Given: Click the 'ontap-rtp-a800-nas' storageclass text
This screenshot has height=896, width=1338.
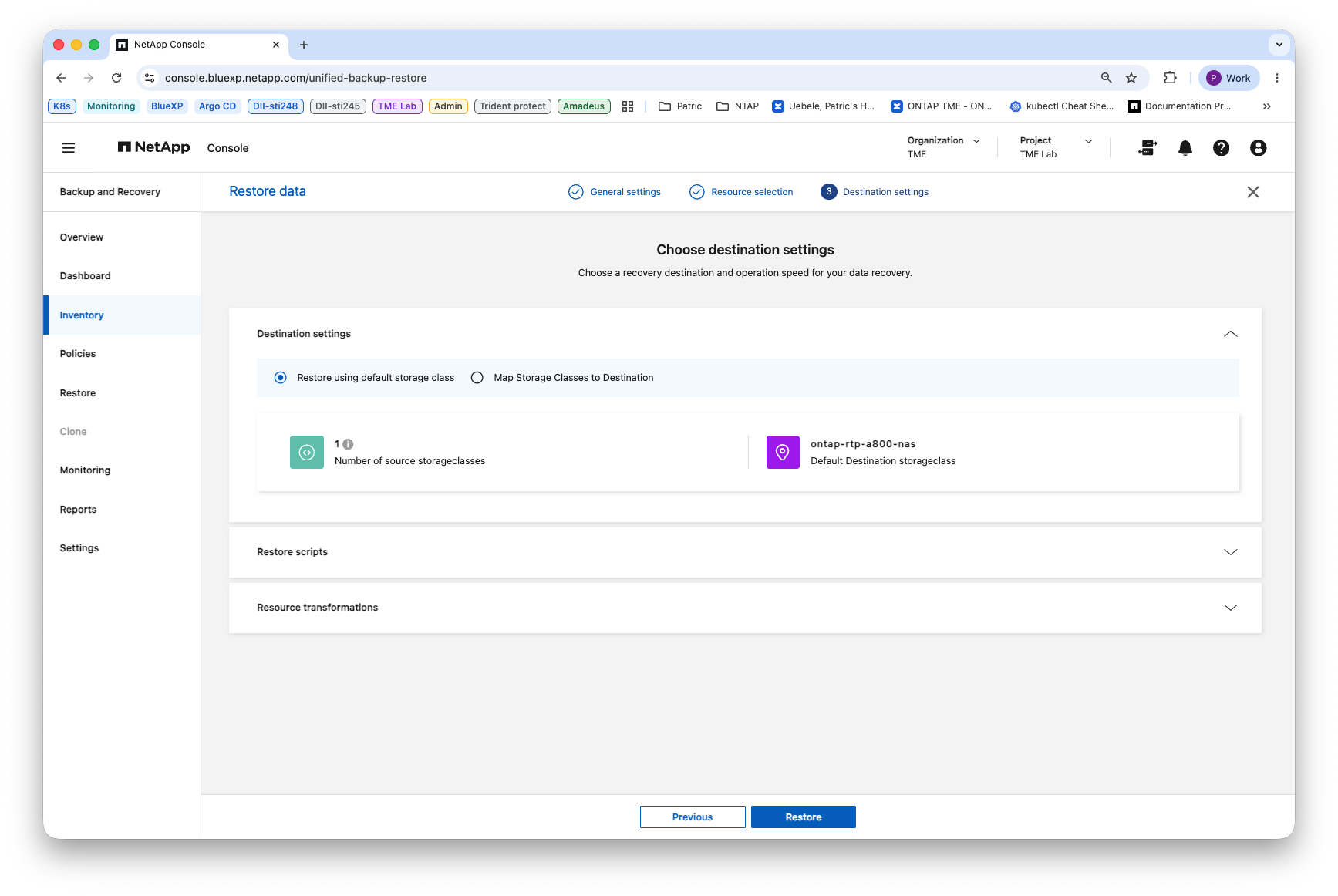Looking at the screenshot, I should 863,444.
